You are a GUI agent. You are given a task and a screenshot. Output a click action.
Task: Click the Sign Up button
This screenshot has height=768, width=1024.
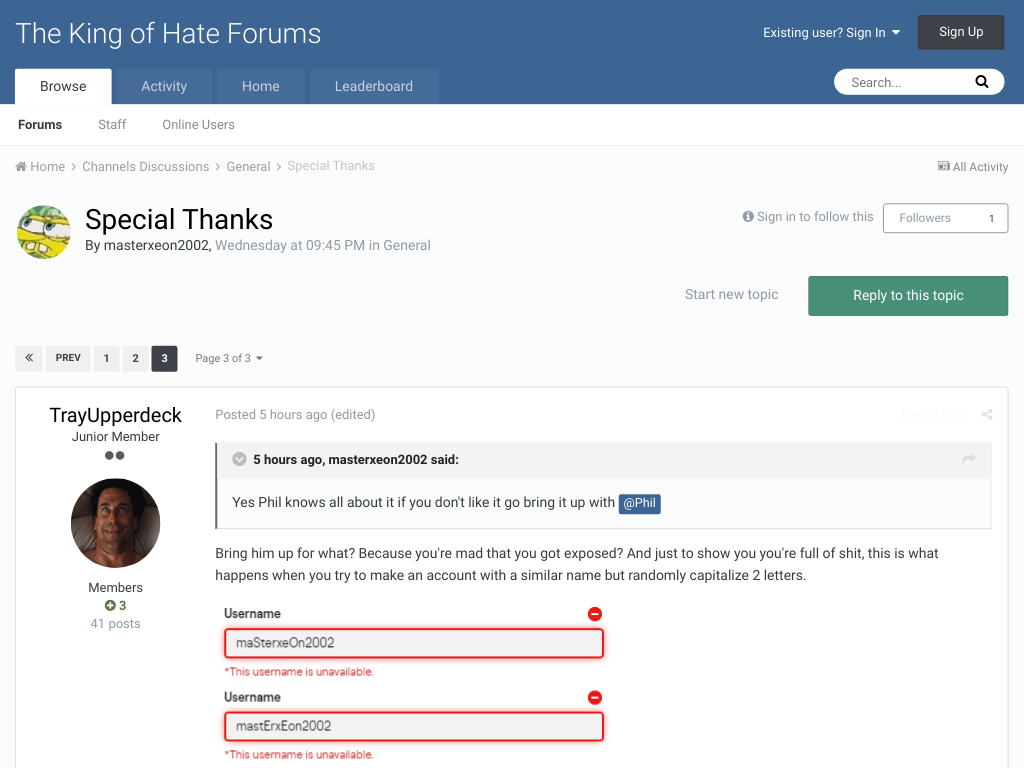pyautogui.click(x=961, y=32)
